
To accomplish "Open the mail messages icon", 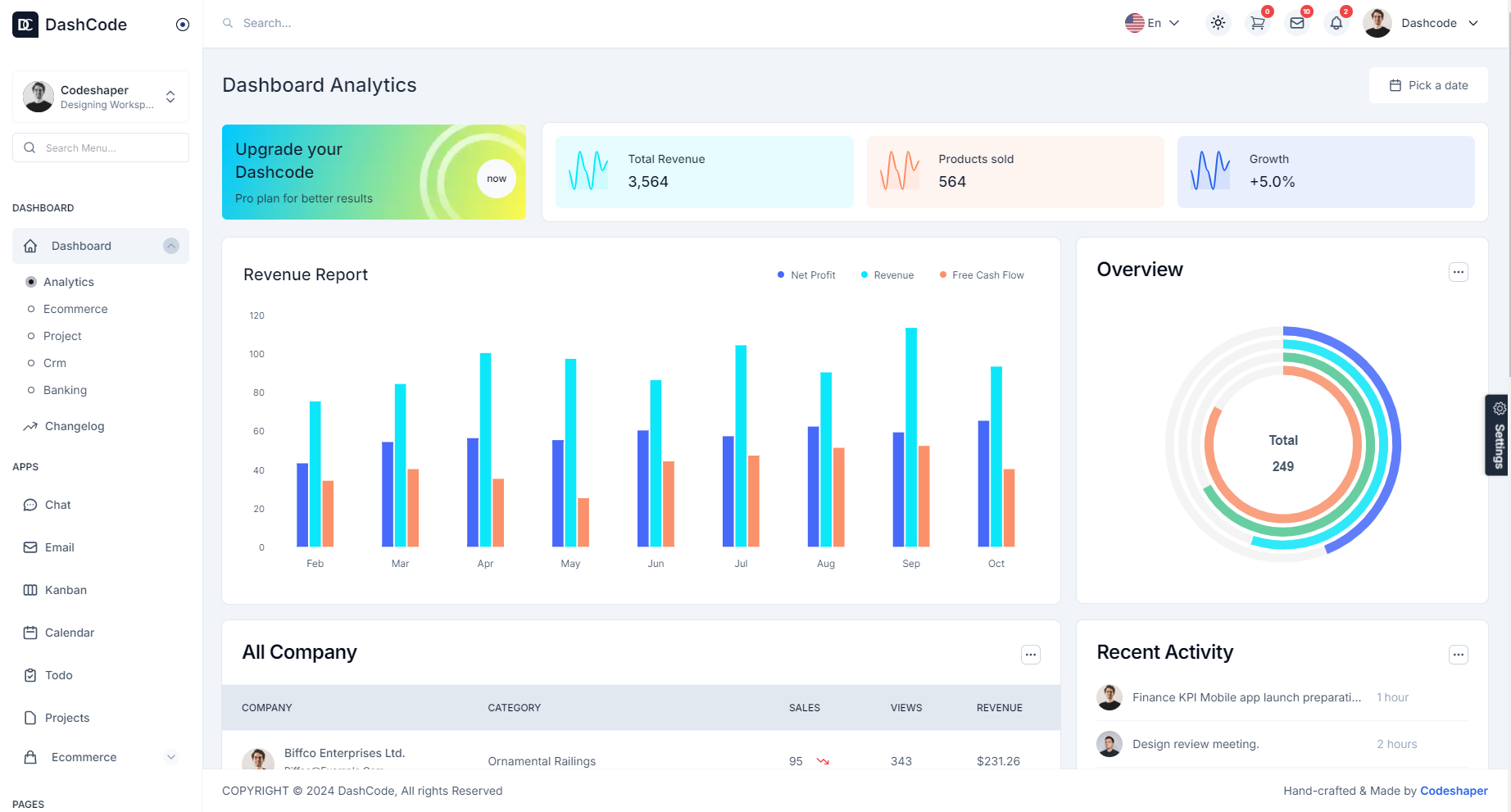I will click(x=1297, y=23).
